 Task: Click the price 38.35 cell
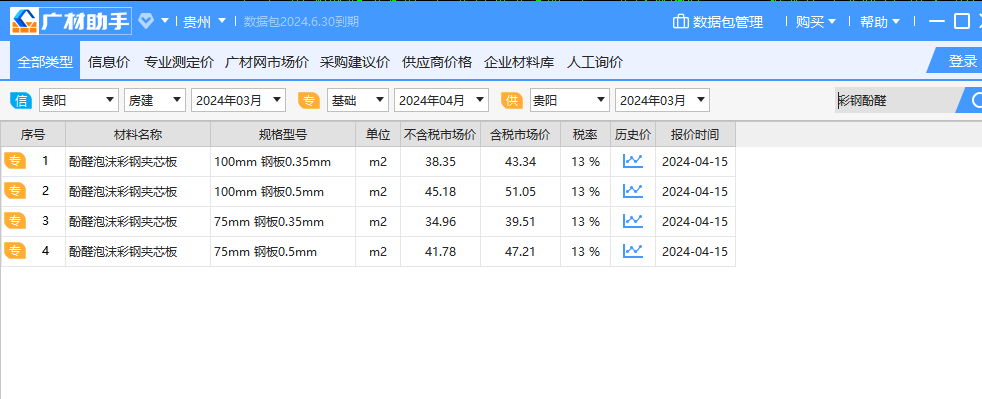point(440,162)
